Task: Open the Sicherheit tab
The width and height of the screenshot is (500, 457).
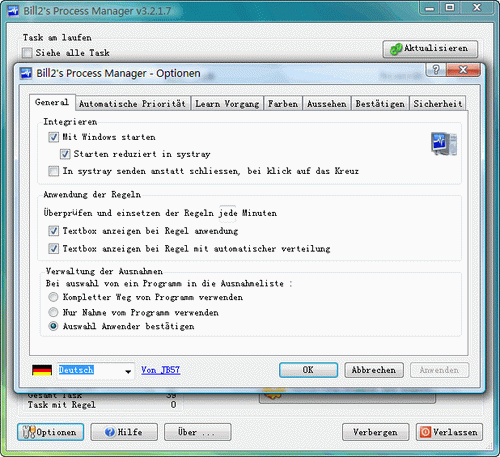Action: click(x=438, y=104)
